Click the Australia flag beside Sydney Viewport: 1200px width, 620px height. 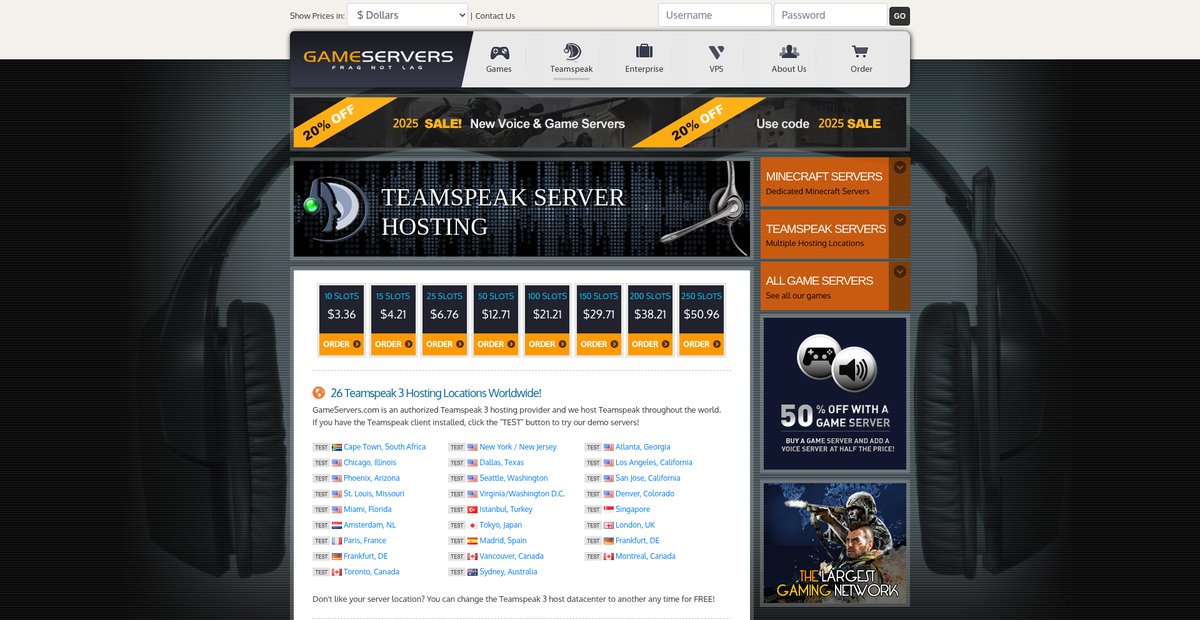click(473, 572)
